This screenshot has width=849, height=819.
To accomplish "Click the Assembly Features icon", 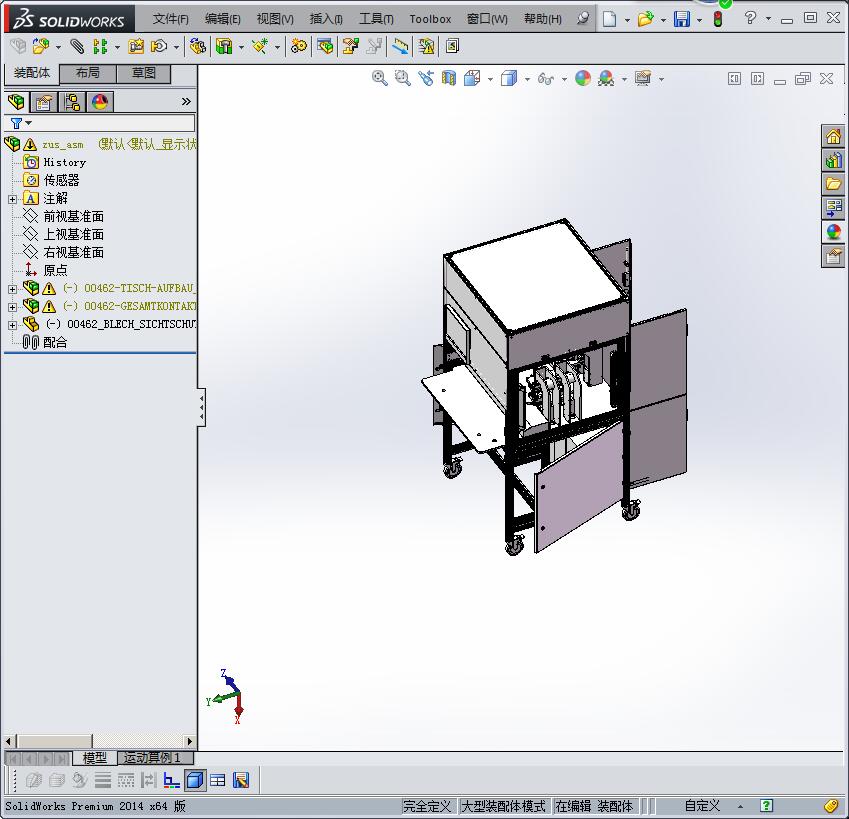I will (x=224, y=47).
